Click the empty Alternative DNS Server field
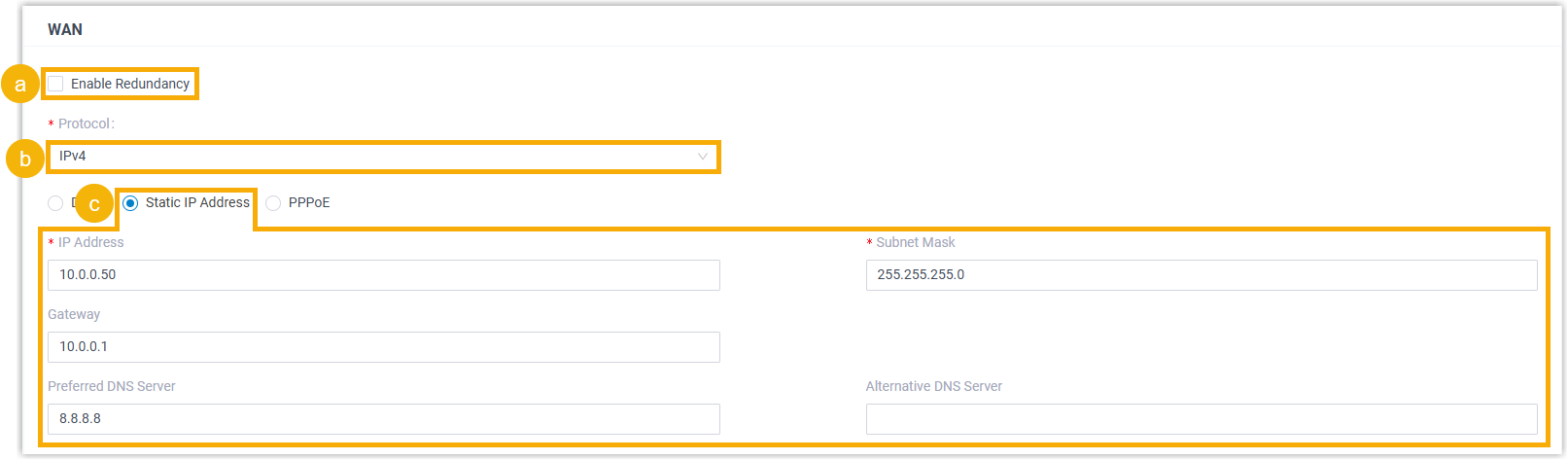Screen dimensions: 1568x460 pos(1201,419)
